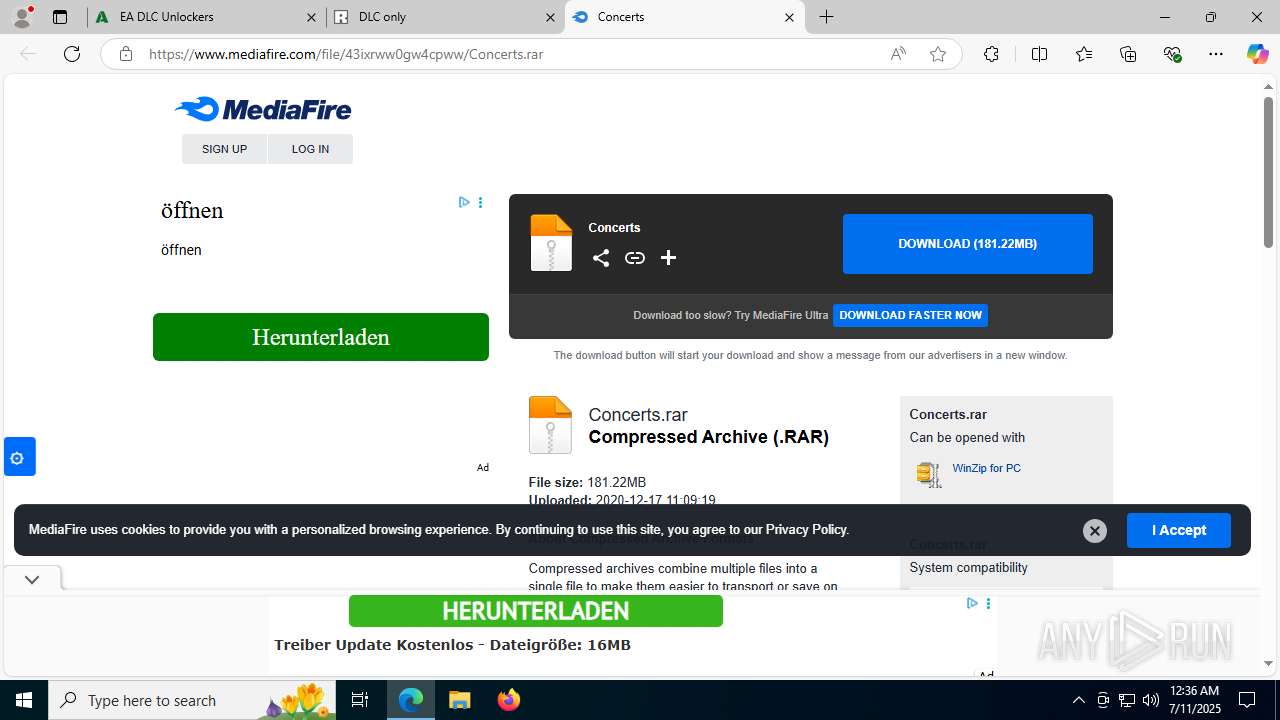
Task: Open Browser essentials icon
Action: 1172,54
